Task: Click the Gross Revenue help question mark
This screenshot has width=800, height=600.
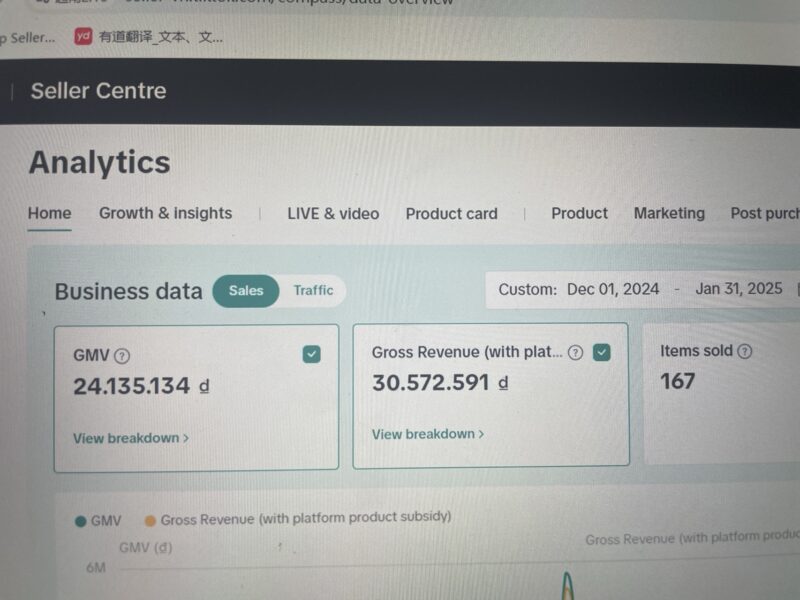Action: [575, 352]
